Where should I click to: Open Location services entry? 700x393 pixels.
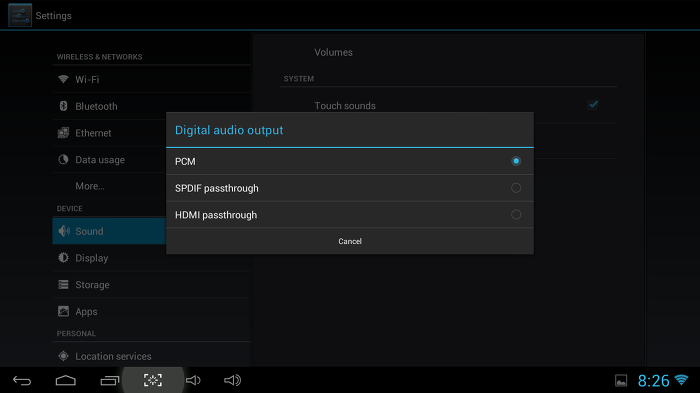(x=151, y=356)
